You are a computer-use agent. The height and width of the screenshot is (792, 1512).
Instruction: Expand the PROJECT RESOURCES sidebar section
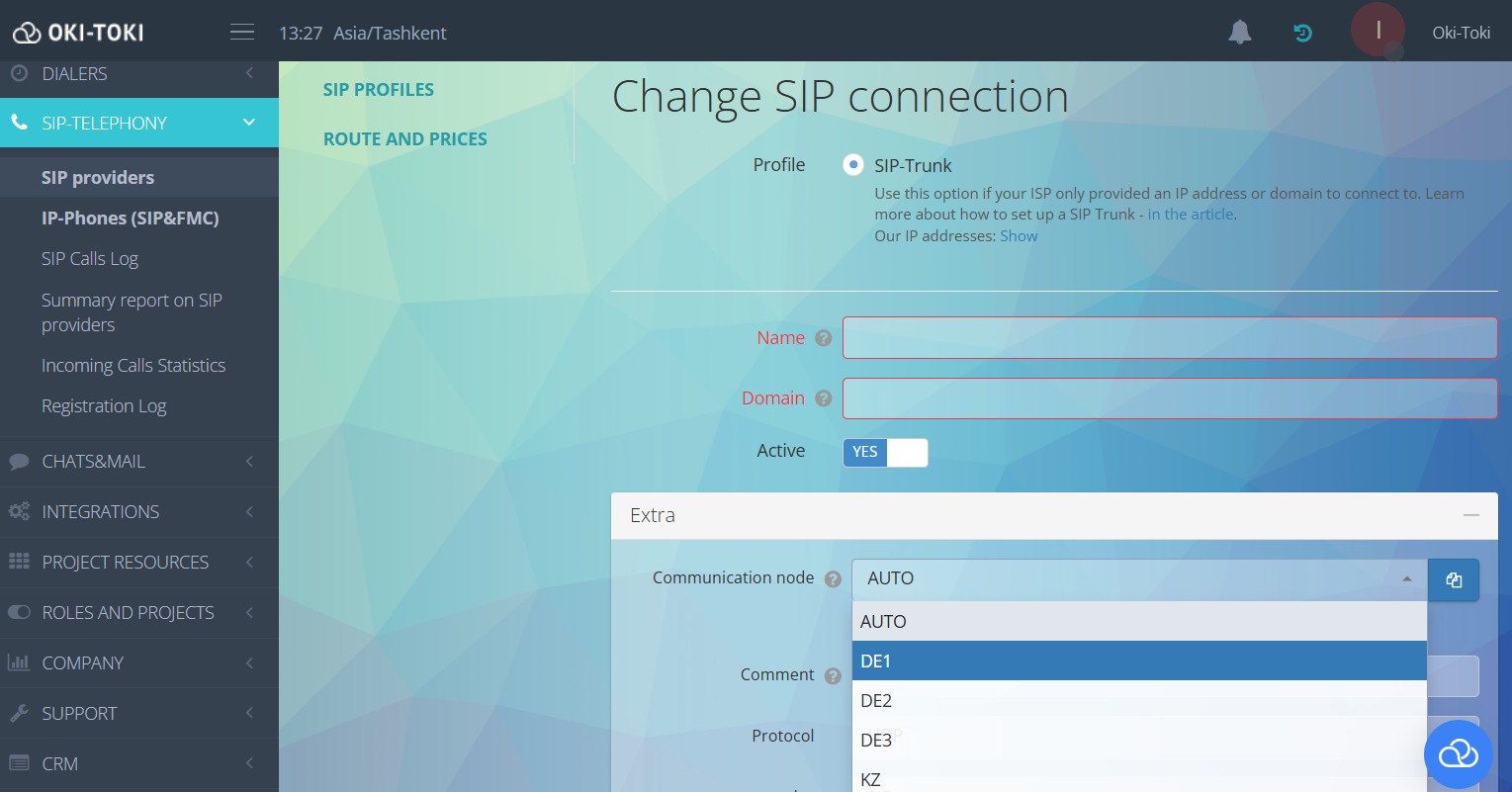[138, 563]
